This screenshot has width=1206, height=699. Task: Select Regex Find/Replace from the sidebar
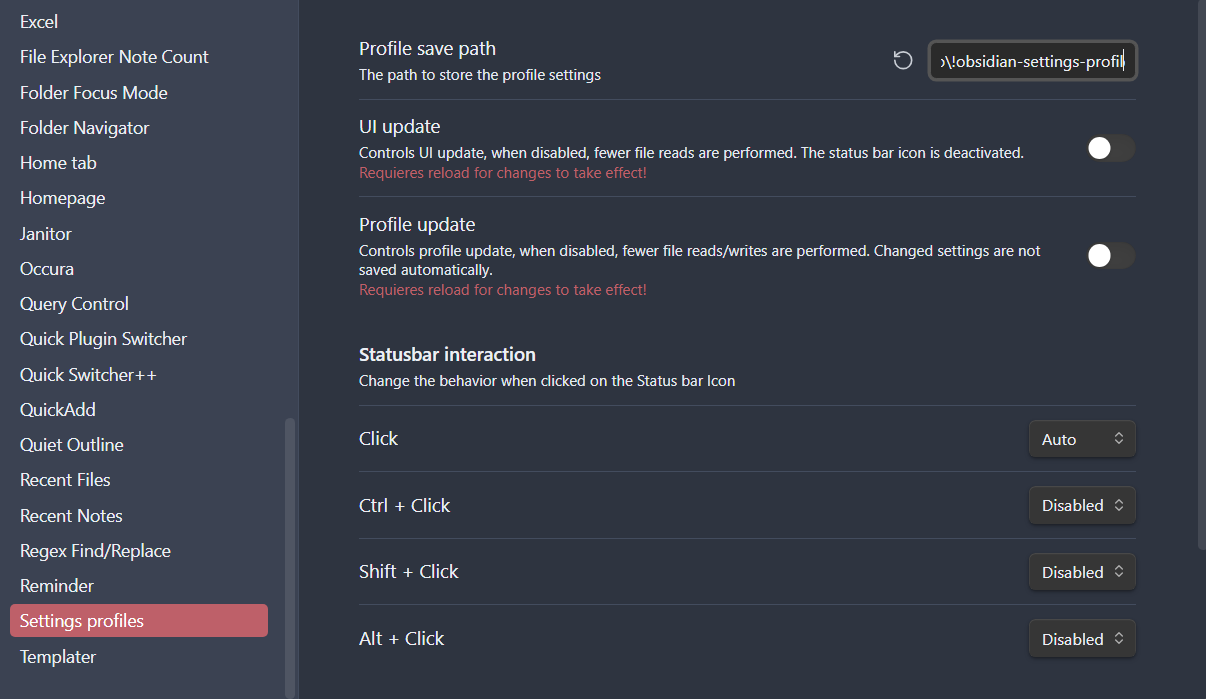coord(95,550)
